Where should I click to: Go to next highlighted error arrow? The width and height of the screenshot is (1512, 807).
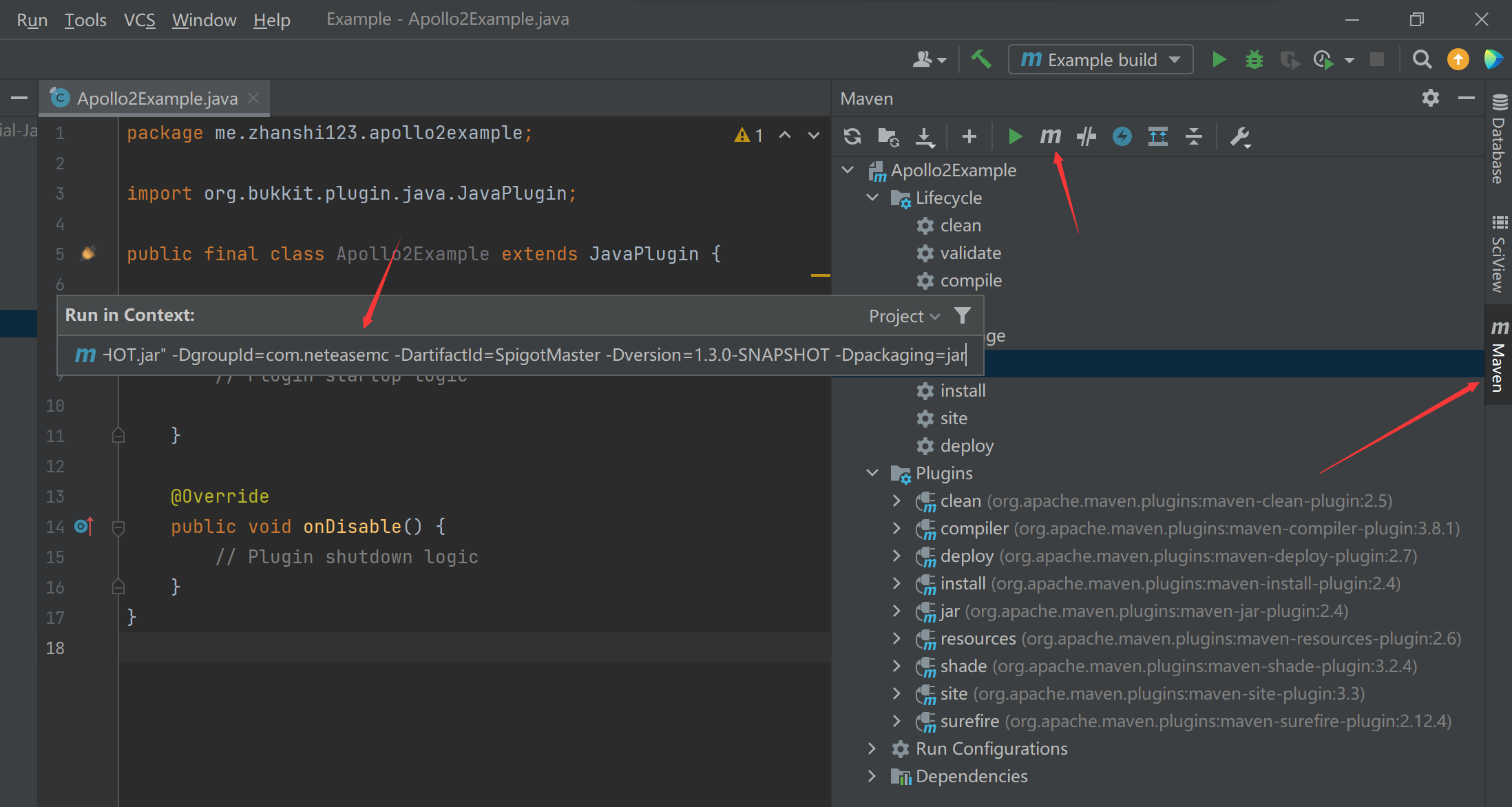[814, 135]
